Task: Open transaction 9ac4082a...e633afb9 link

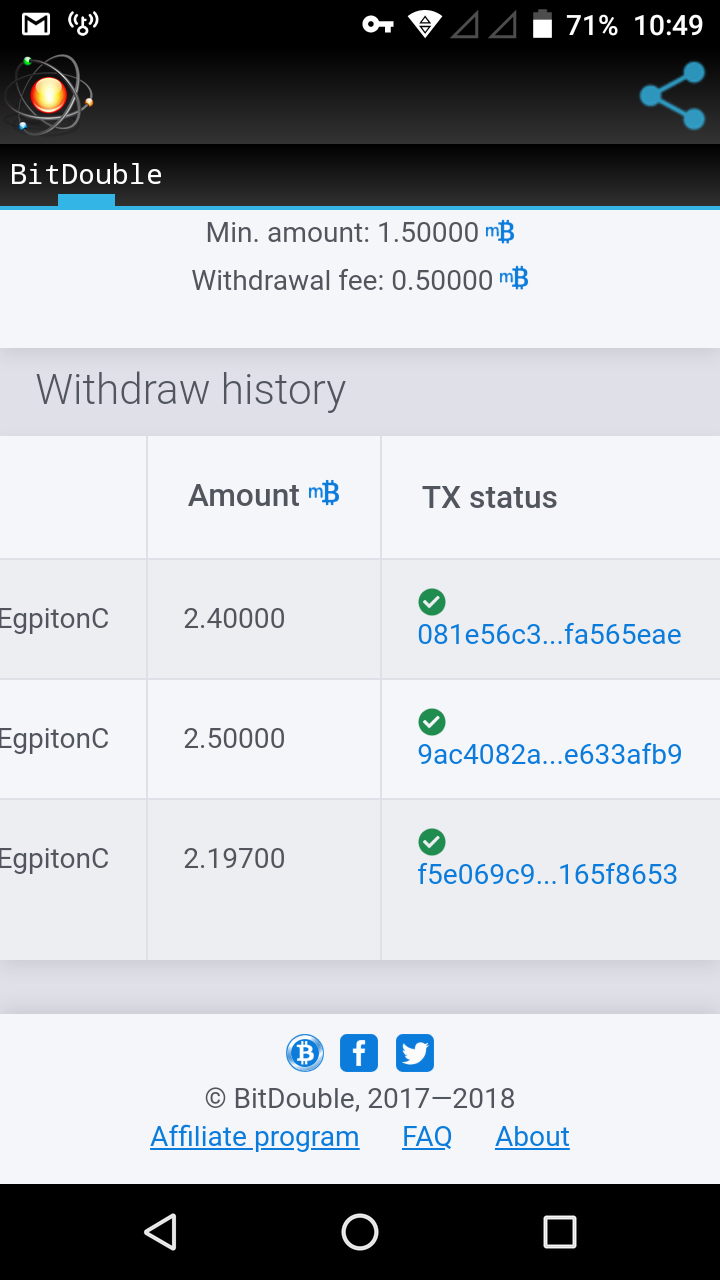Action: pyautogui.click(x=549, y=754)
